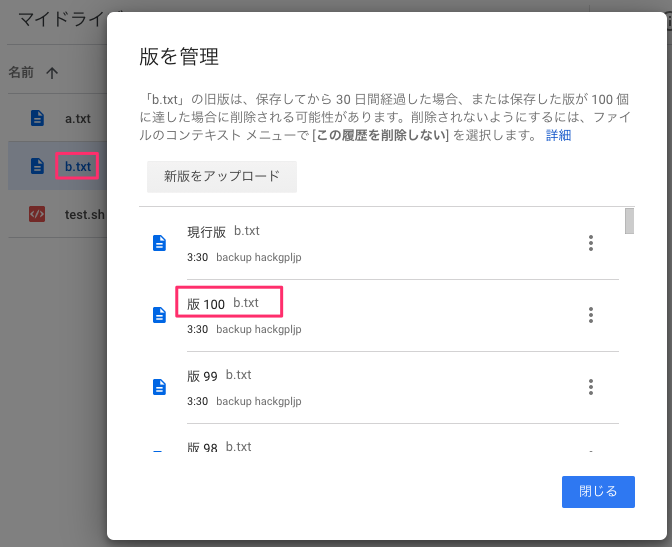Screen dimensions: 672x547
Task: Click the 名前 column header
Action: [21, 72]
